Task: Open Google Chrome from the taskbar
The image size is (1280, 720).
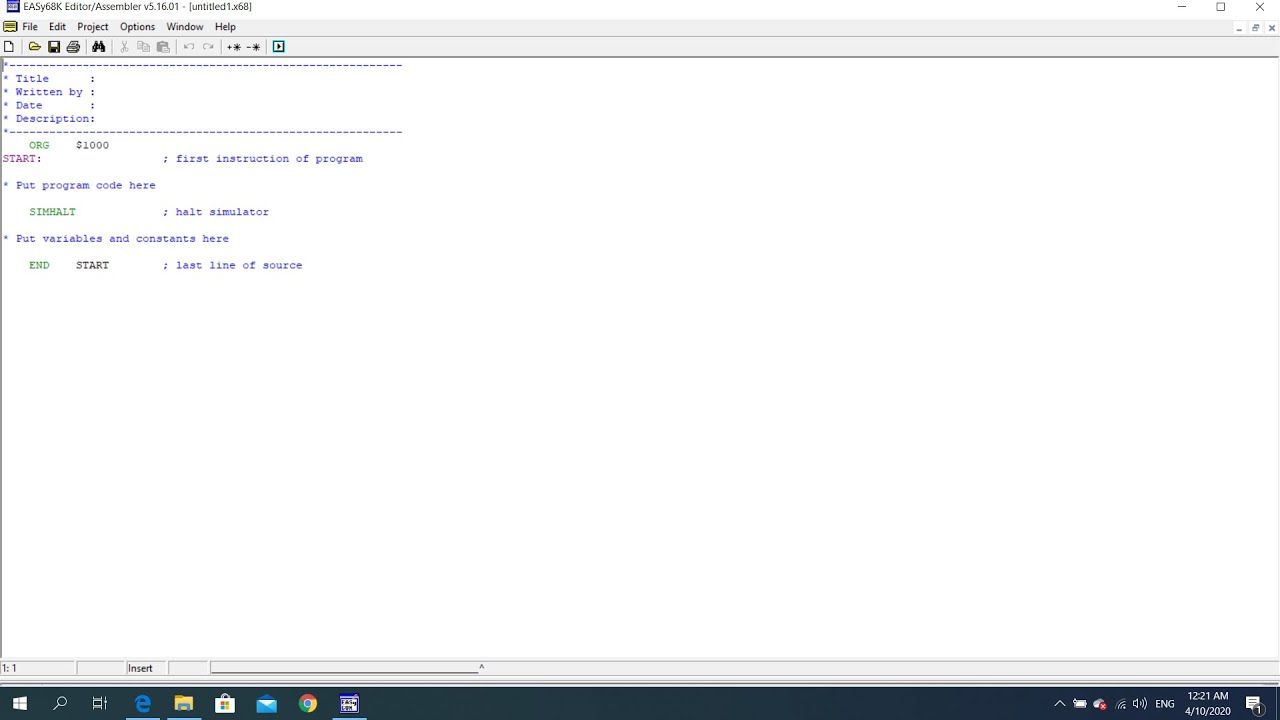Action: tap(308, 704)
